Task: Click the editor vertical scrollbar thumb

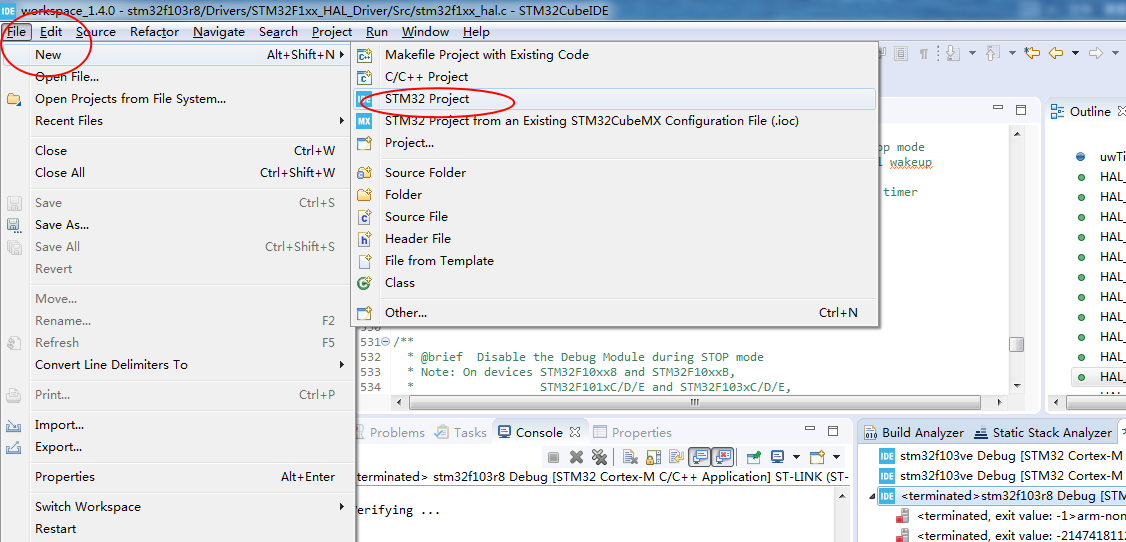Action: (1015, 345)
